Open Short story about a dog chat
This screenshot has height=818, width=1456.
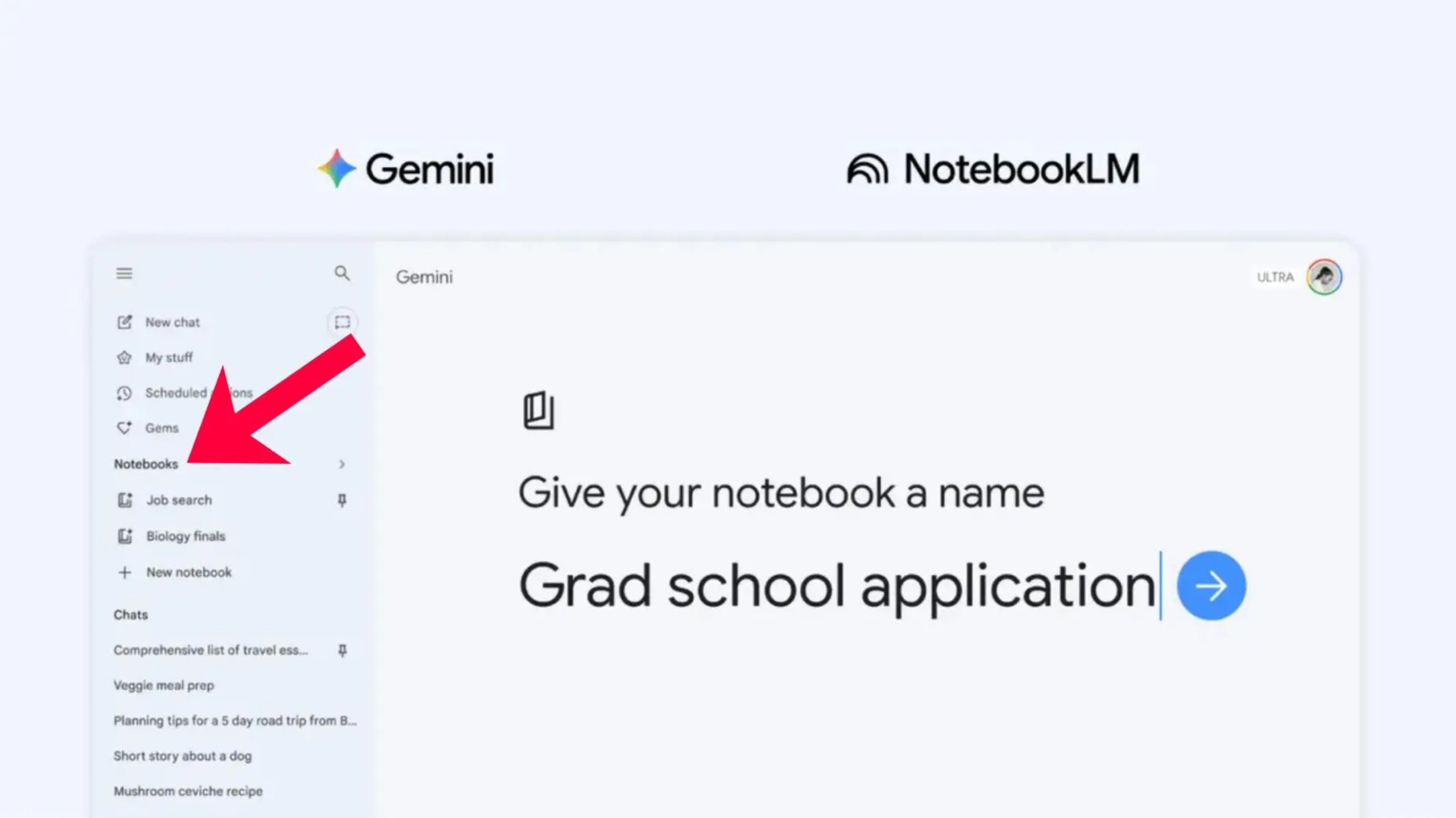point(182,756)
